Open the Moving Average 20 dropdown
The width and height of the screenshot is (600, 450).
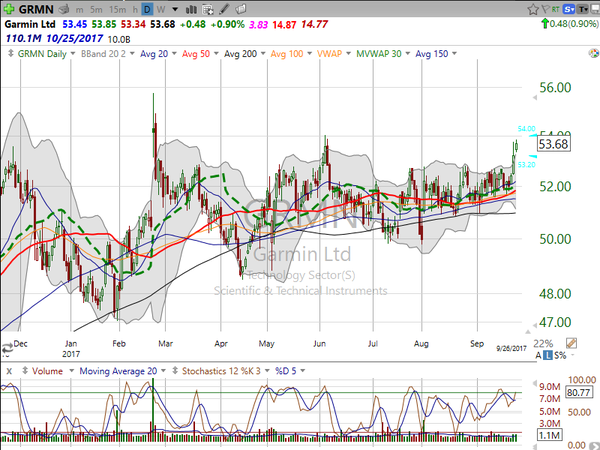[x=163, y=371]
